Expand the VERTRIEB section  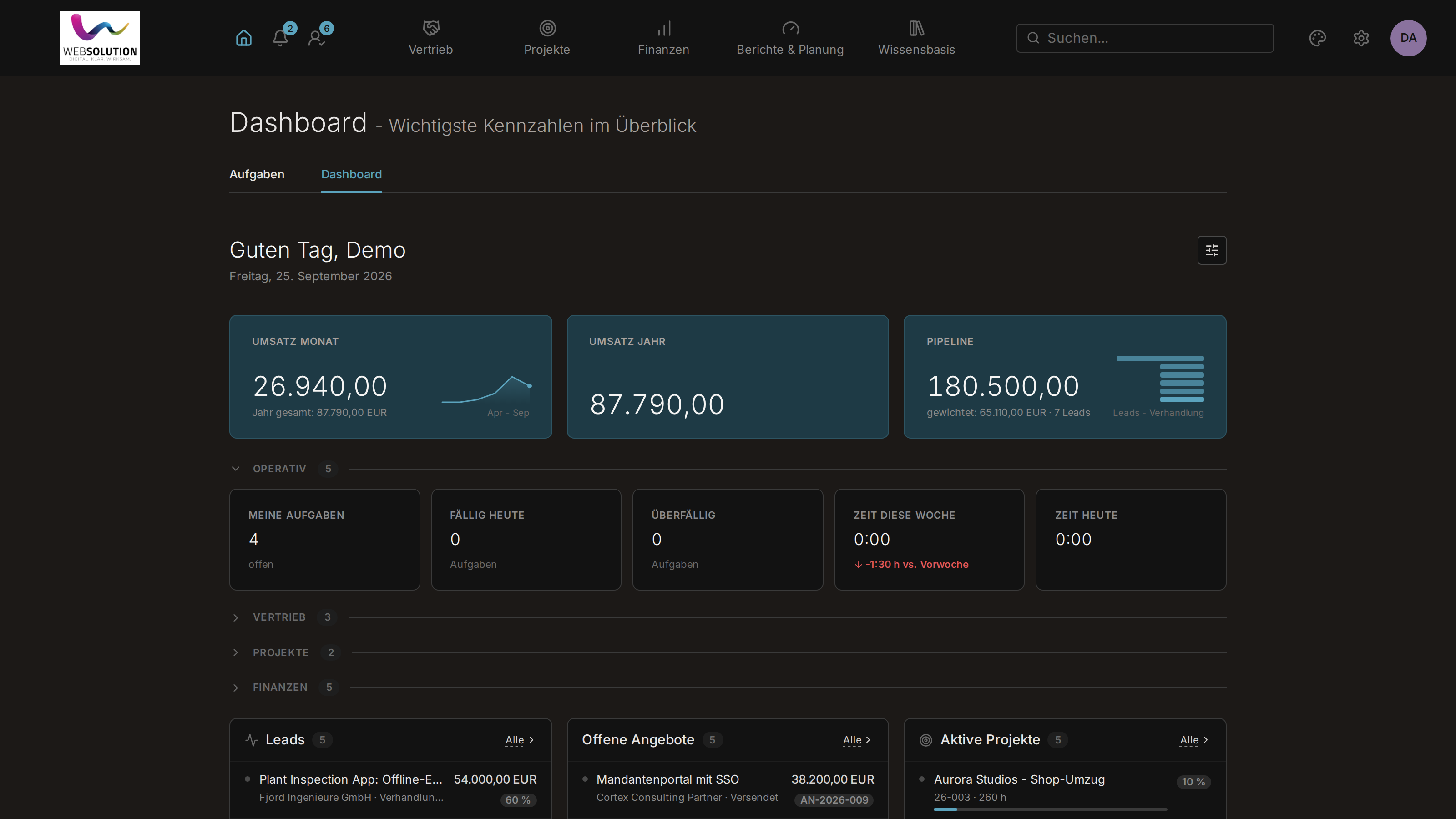point(236,617)
